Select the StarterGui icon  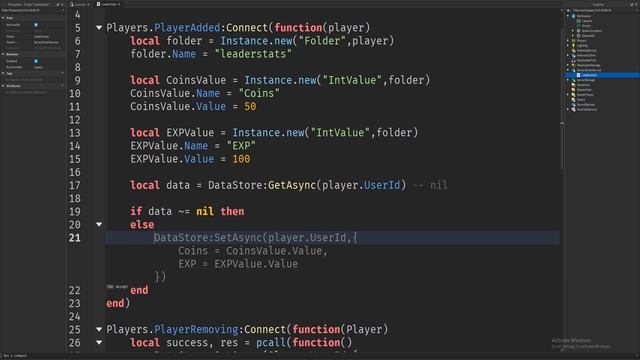(573, 85)
